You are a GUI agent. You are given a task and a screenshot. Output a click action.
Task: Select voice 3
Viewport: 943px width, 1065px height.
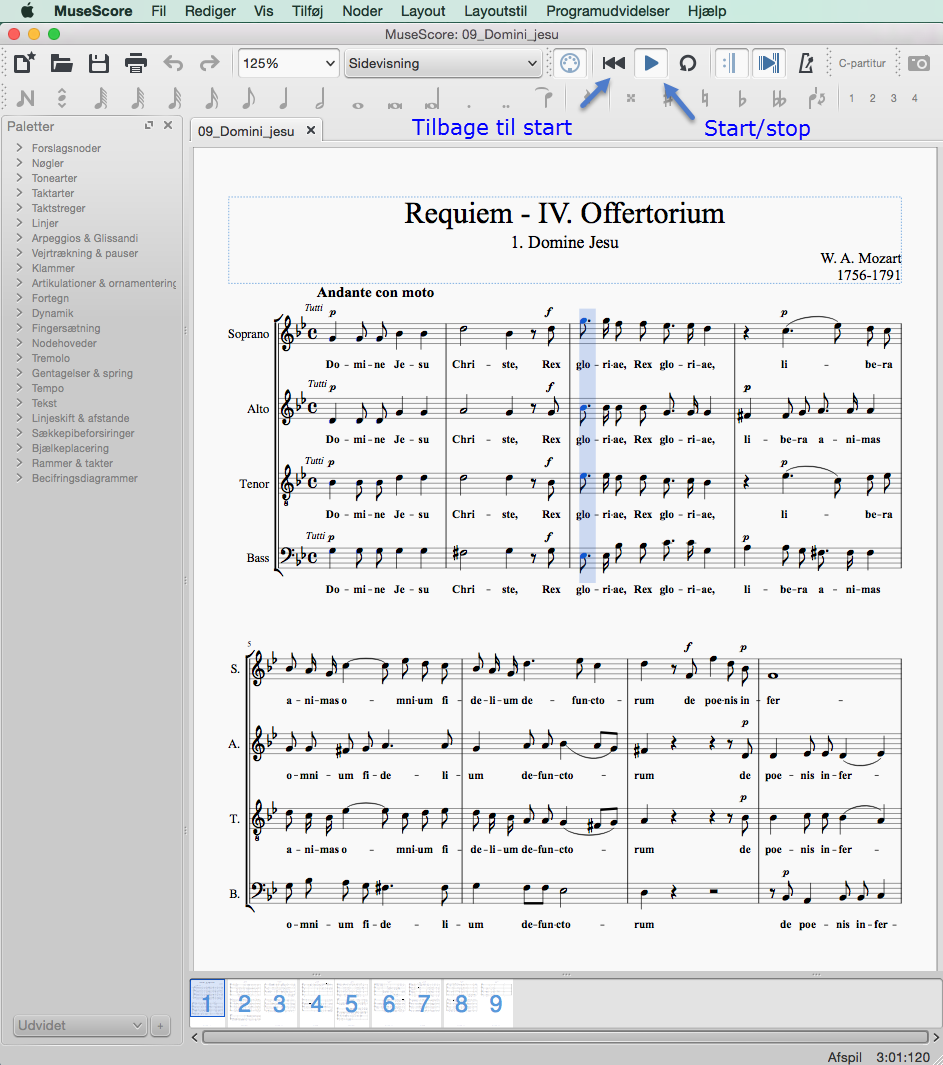click(893, 98)
